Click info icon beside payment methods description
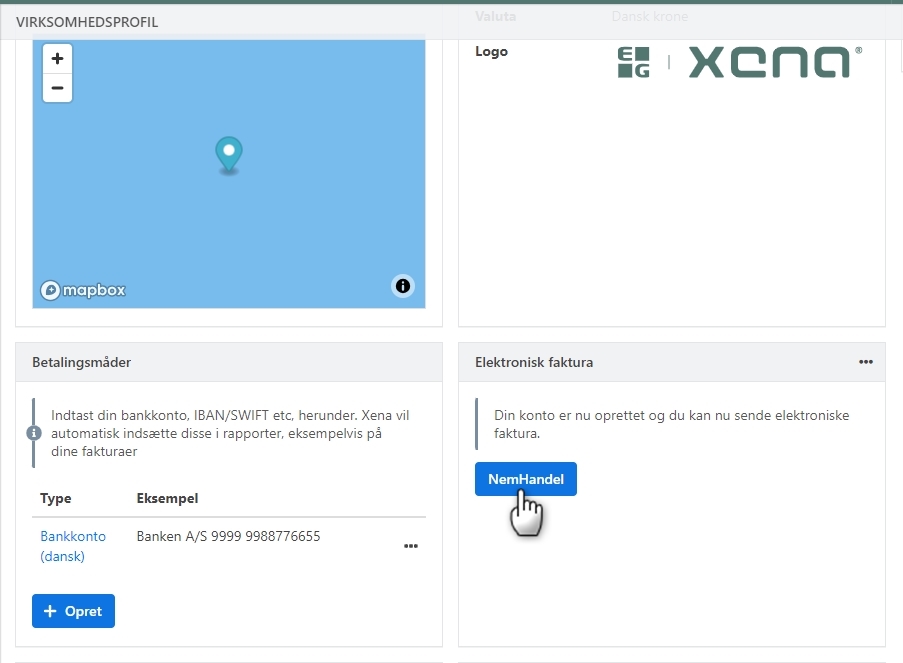Viewport: 903px width, 663px height. point(34,433)
